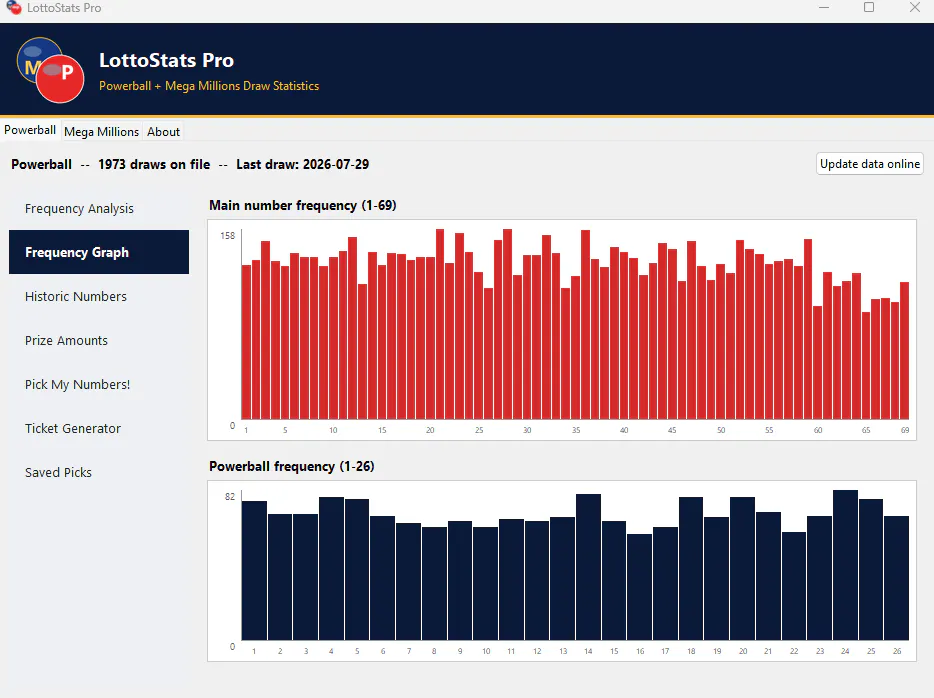Close the LottoStats Pro window
934x698 pixels.
click(914, 8)
